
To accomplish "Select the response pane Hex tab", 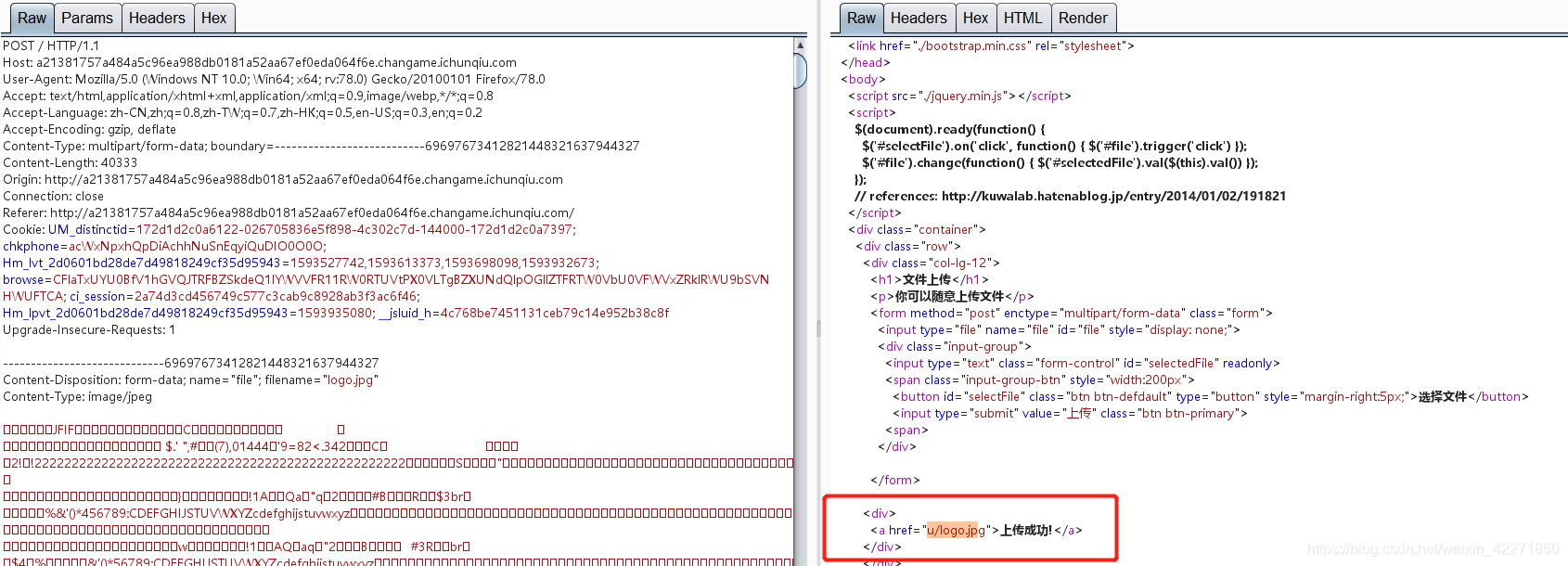I will pyautogui.click(x=975, y=18).
